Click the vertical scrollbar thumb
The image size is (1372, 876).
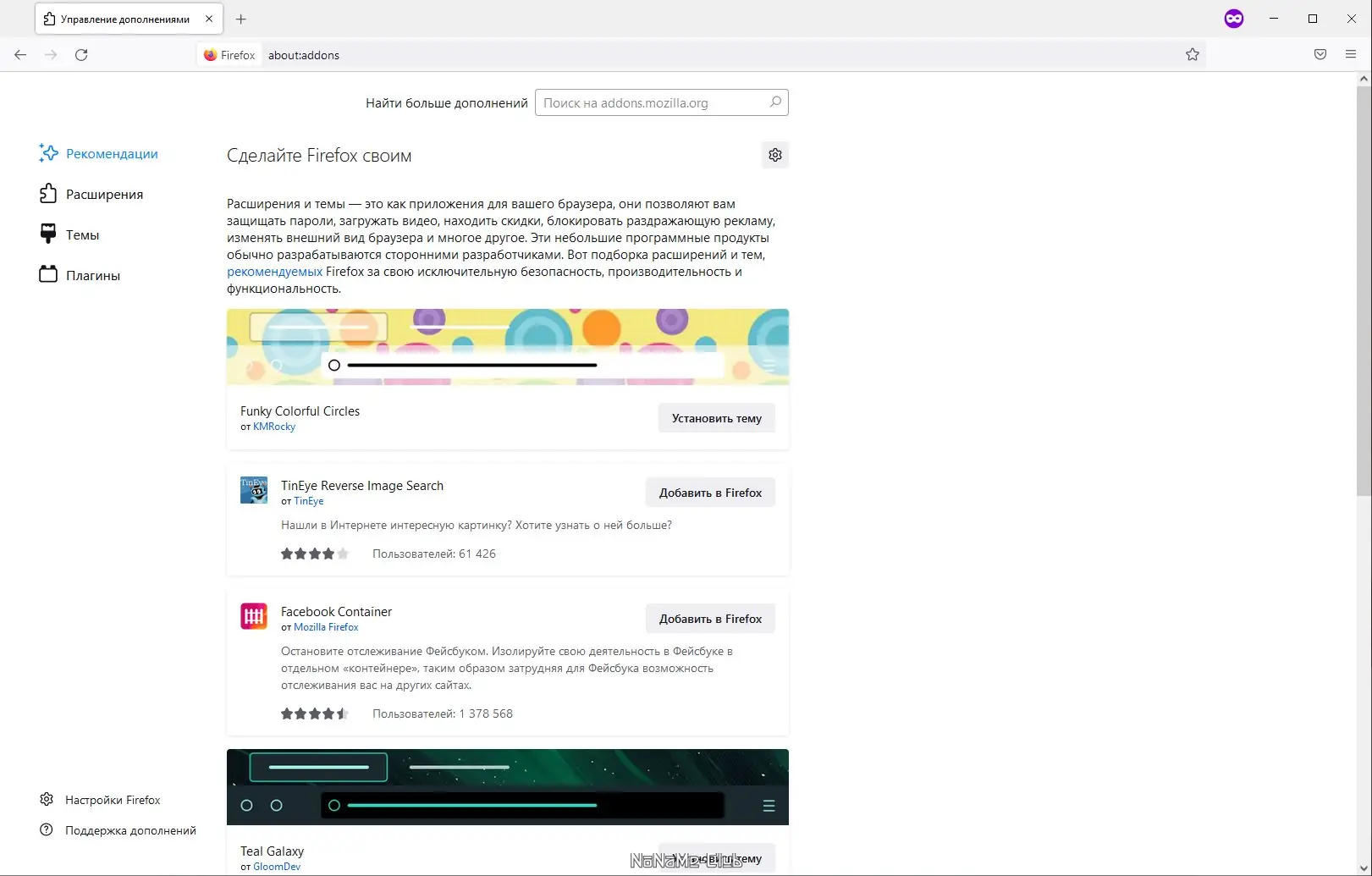[x=1364, y=289]
